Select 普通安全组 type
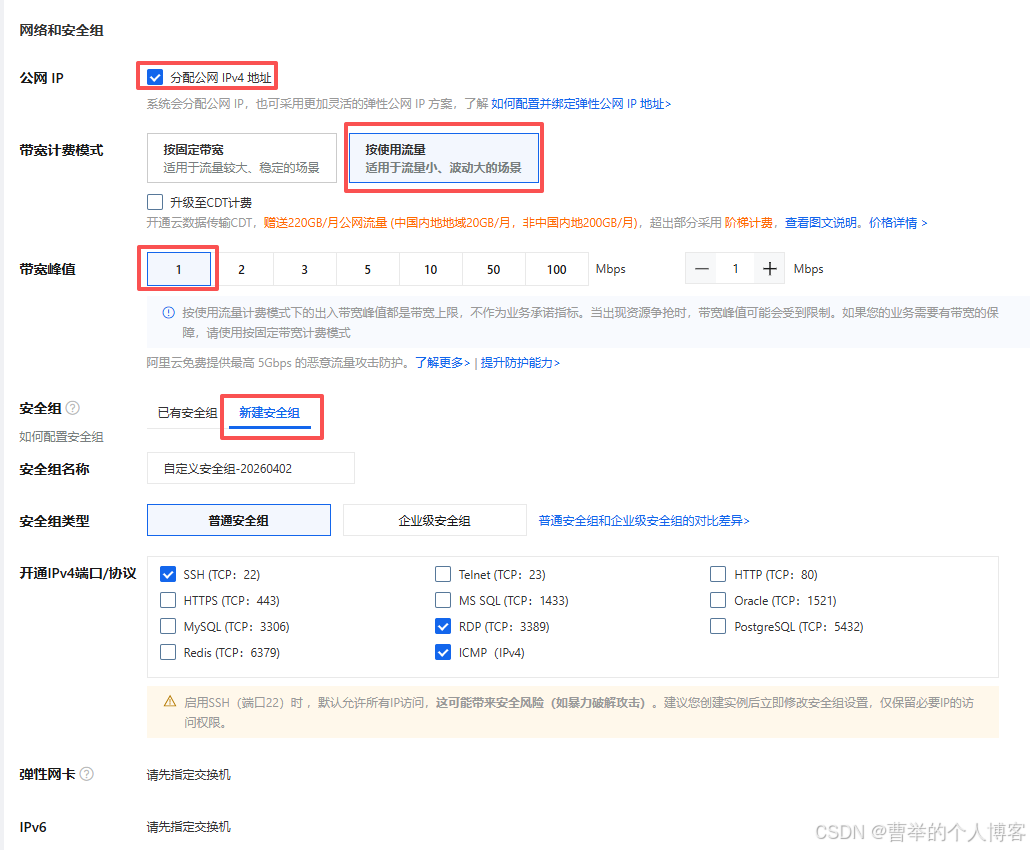 (239, 520)
